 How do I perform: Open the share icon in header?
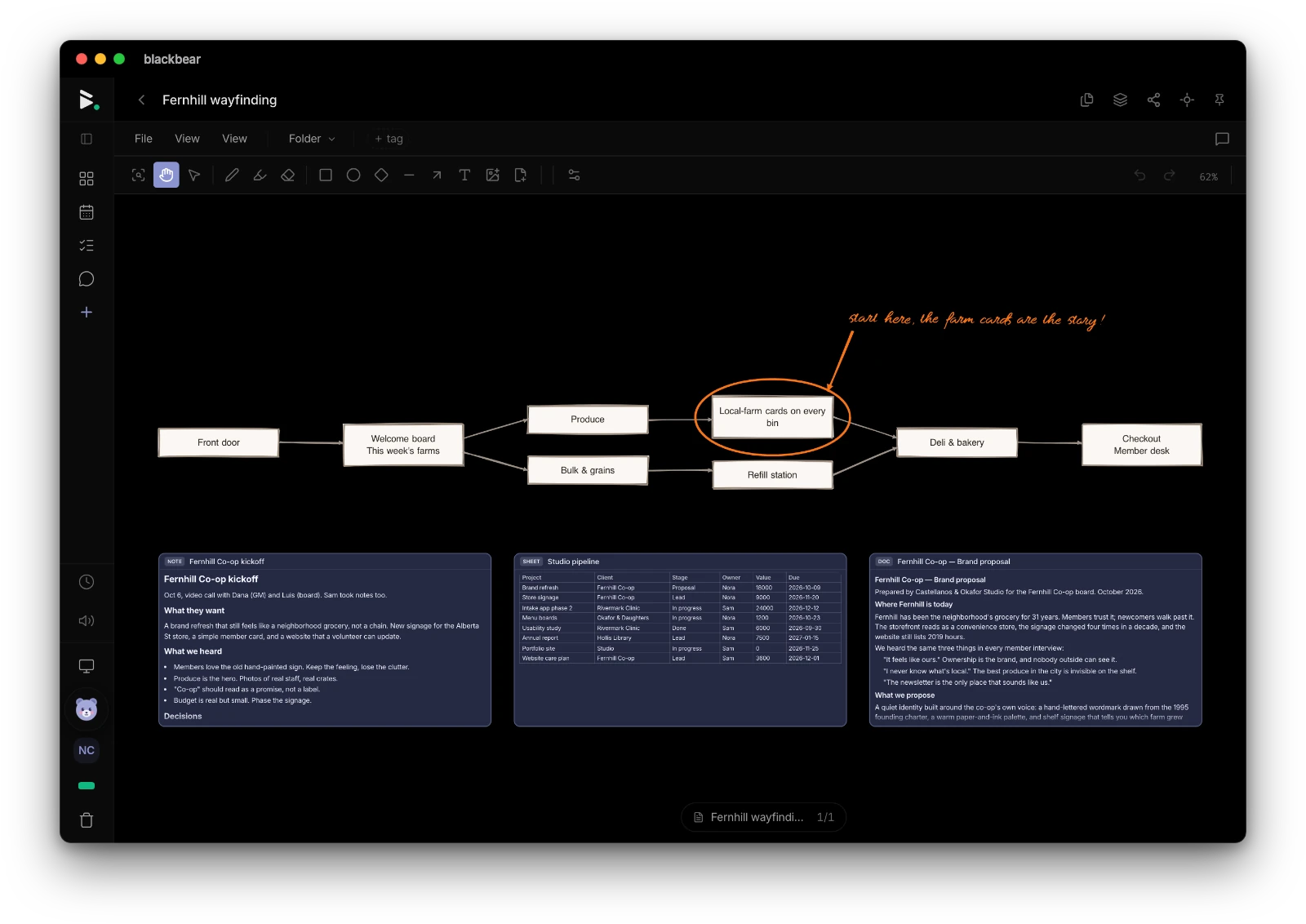[1153, 100]
